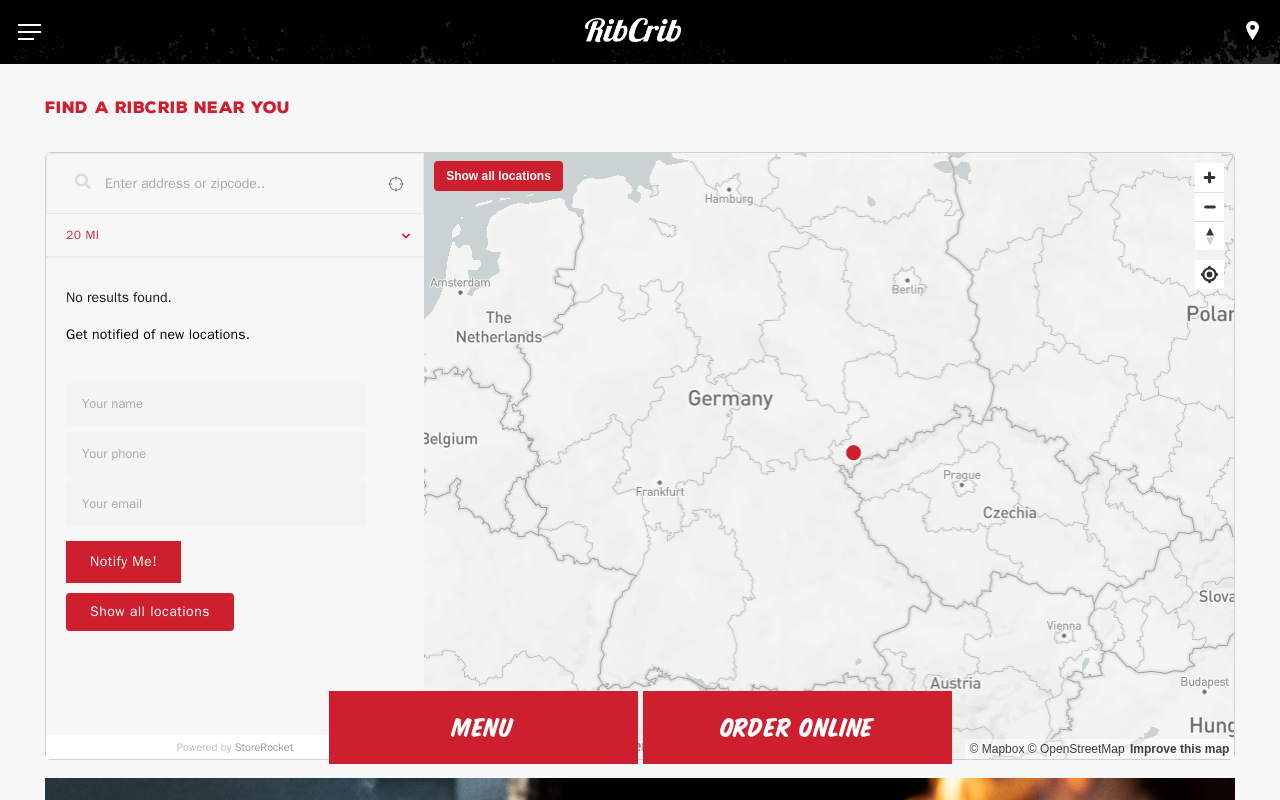Open the StoreRocket link
The height and width of the screenshot is (800, 1280).
pos(264,748)
